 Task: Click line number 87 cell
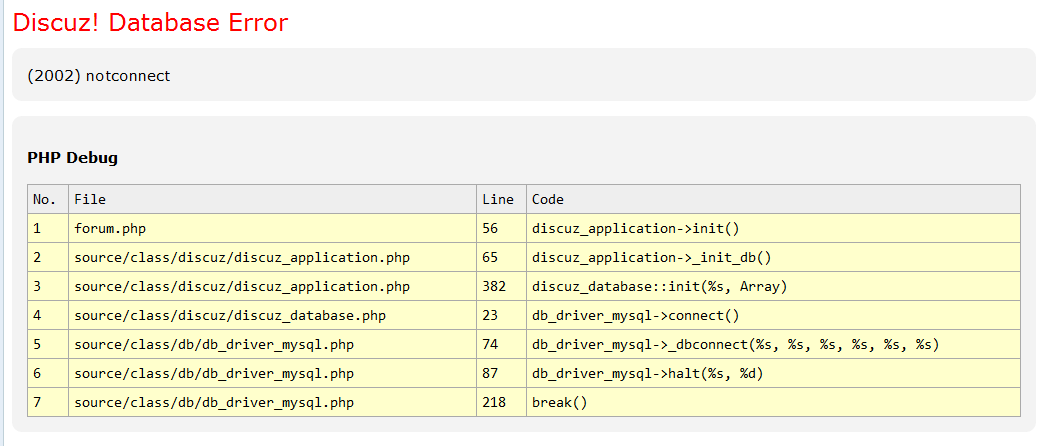(501, 373)
